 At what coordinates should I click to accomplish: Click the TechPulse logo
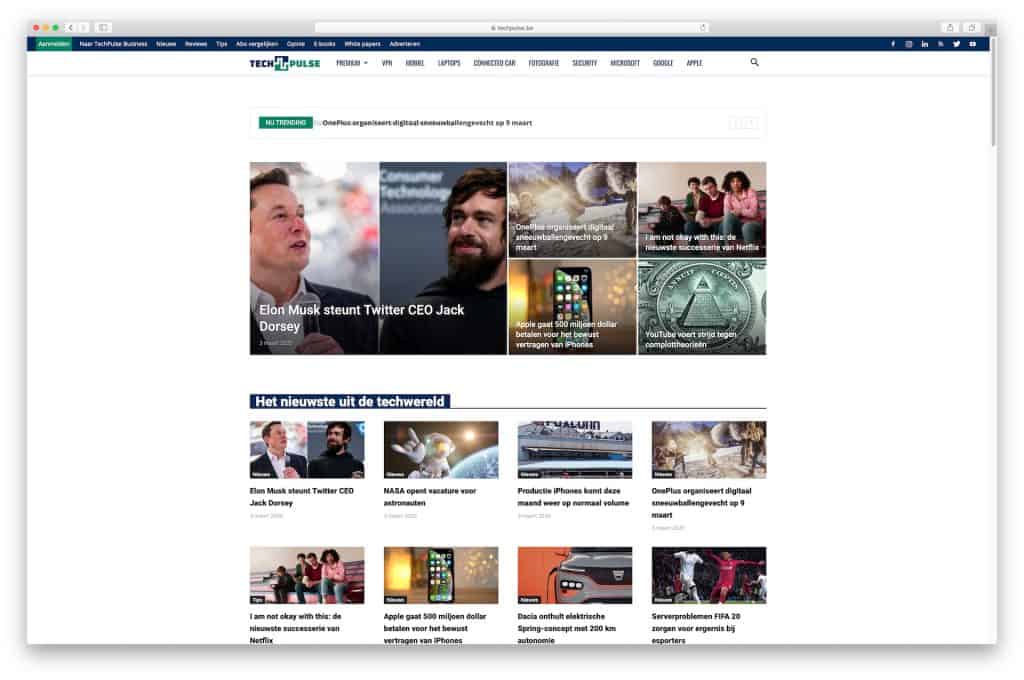(x=285, y=63)
